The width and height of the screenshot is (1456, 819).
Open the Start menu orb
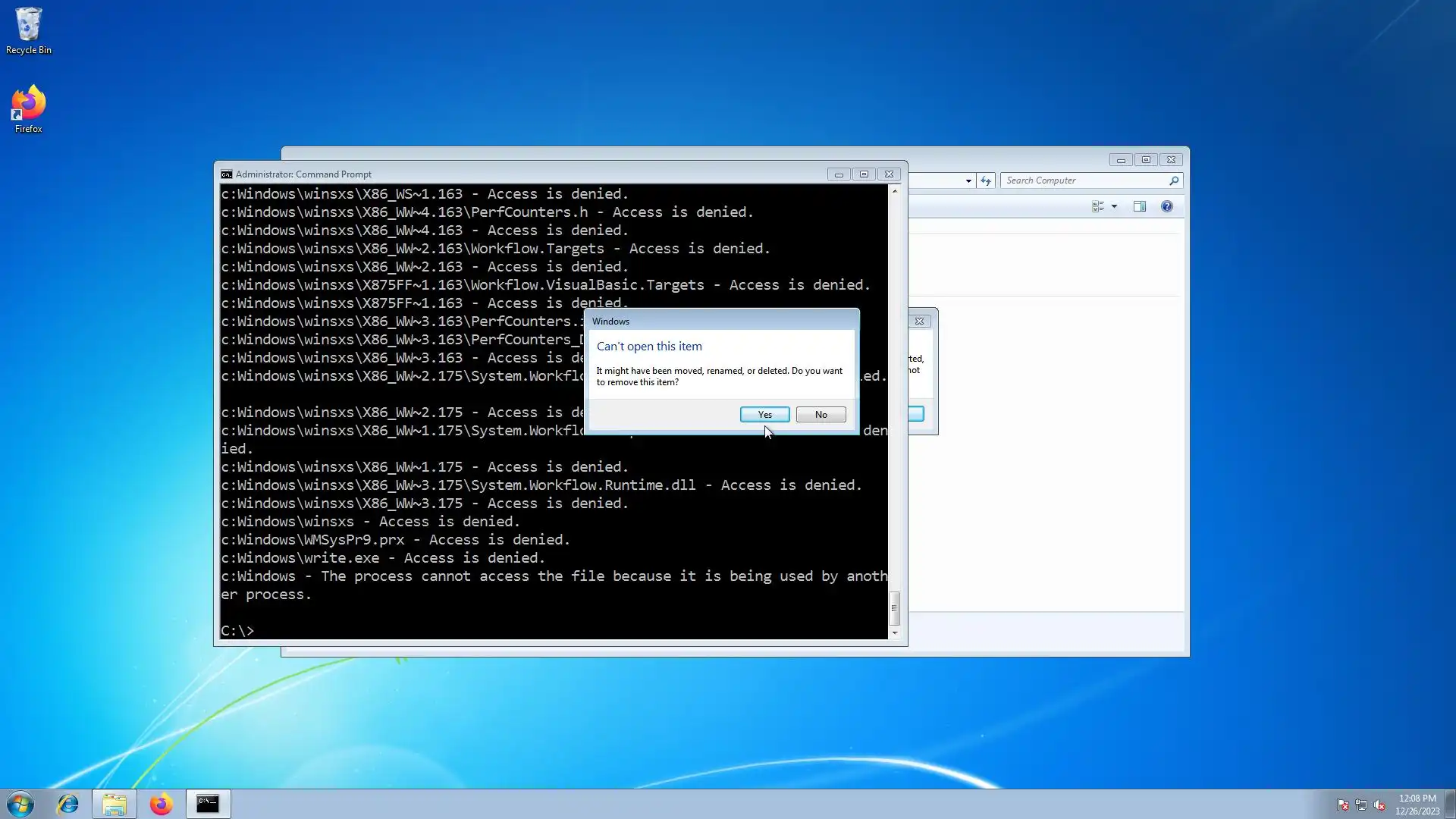20,804
